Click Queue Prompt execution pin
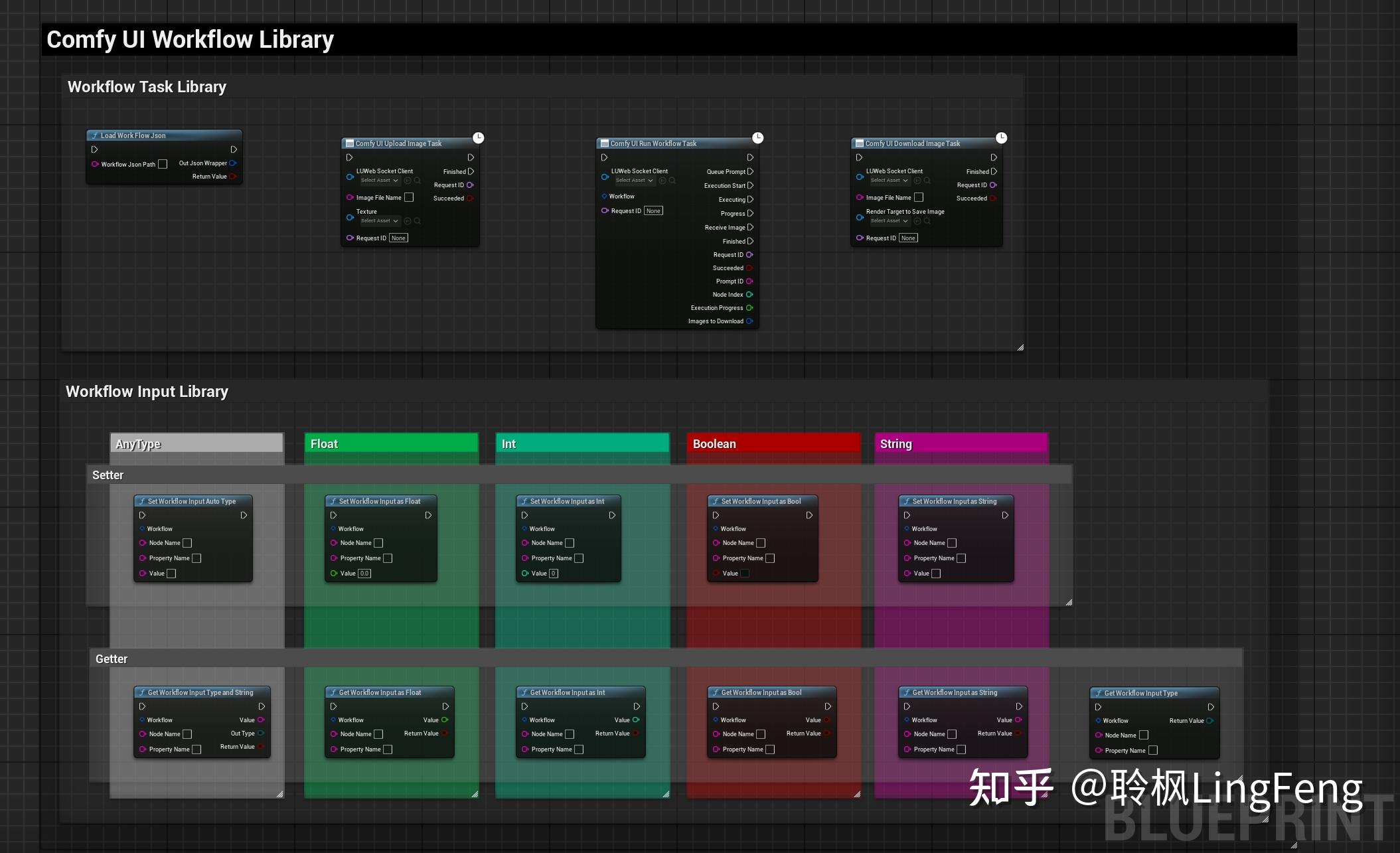 [750, 172]
